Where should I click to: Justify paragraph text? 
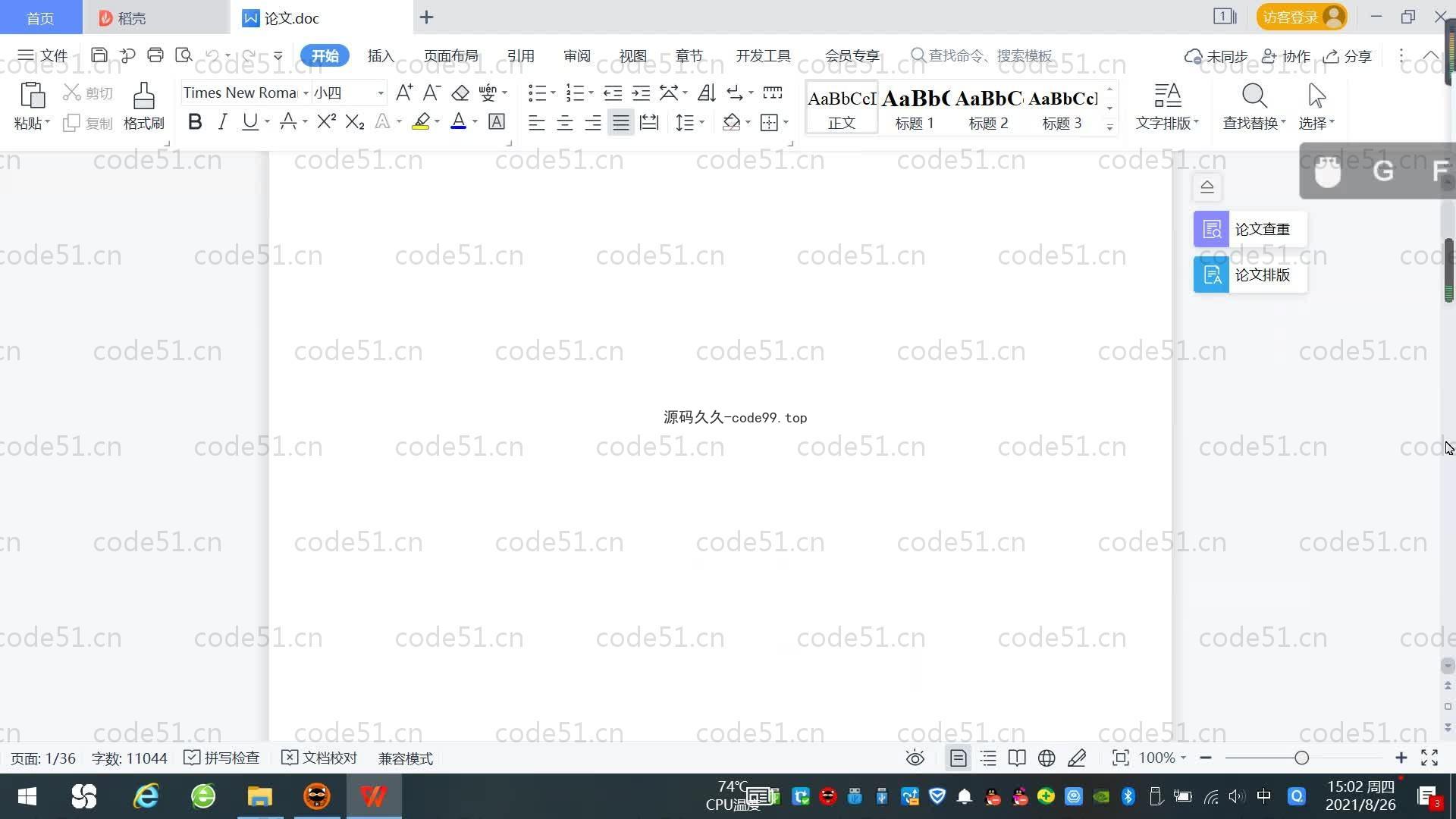click(621, 122)
